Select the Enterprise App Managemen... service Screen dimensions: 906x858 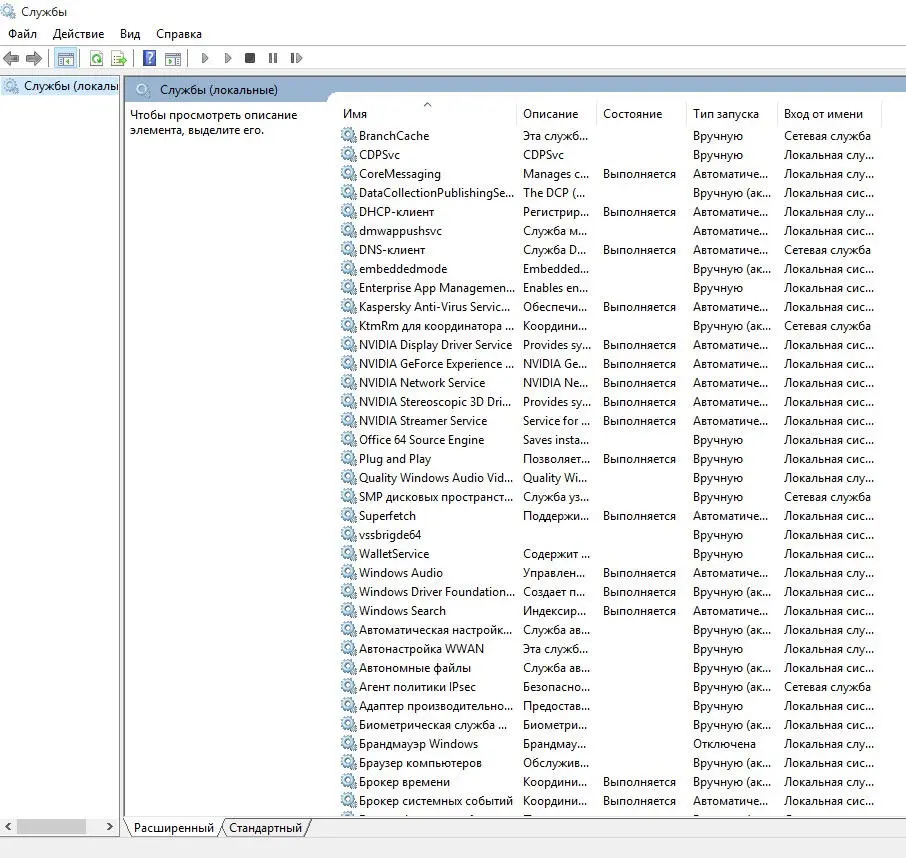[x=436, y=288]
